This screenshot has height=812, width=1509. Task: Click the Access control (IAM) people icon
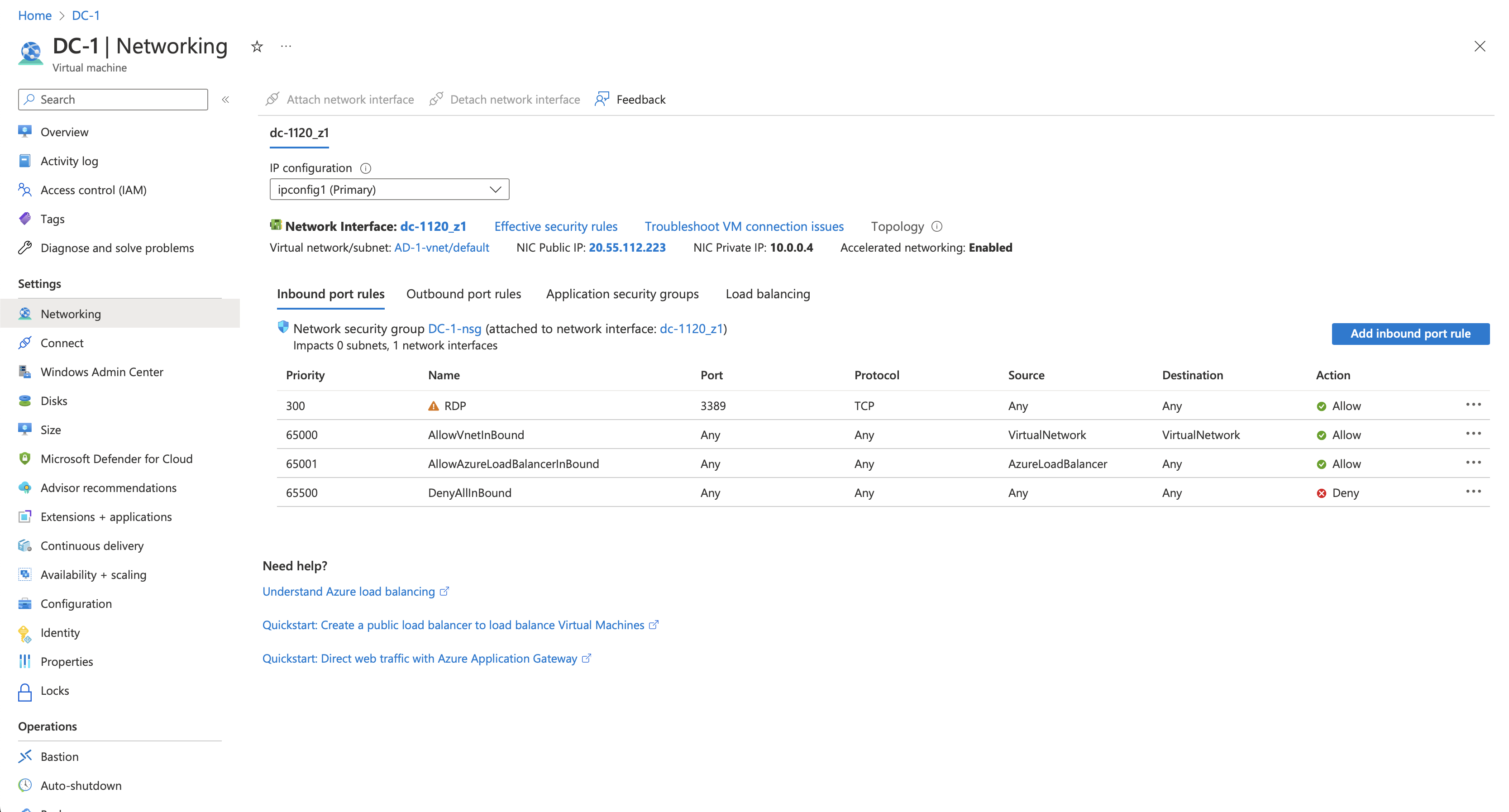(x=24, y=189)
